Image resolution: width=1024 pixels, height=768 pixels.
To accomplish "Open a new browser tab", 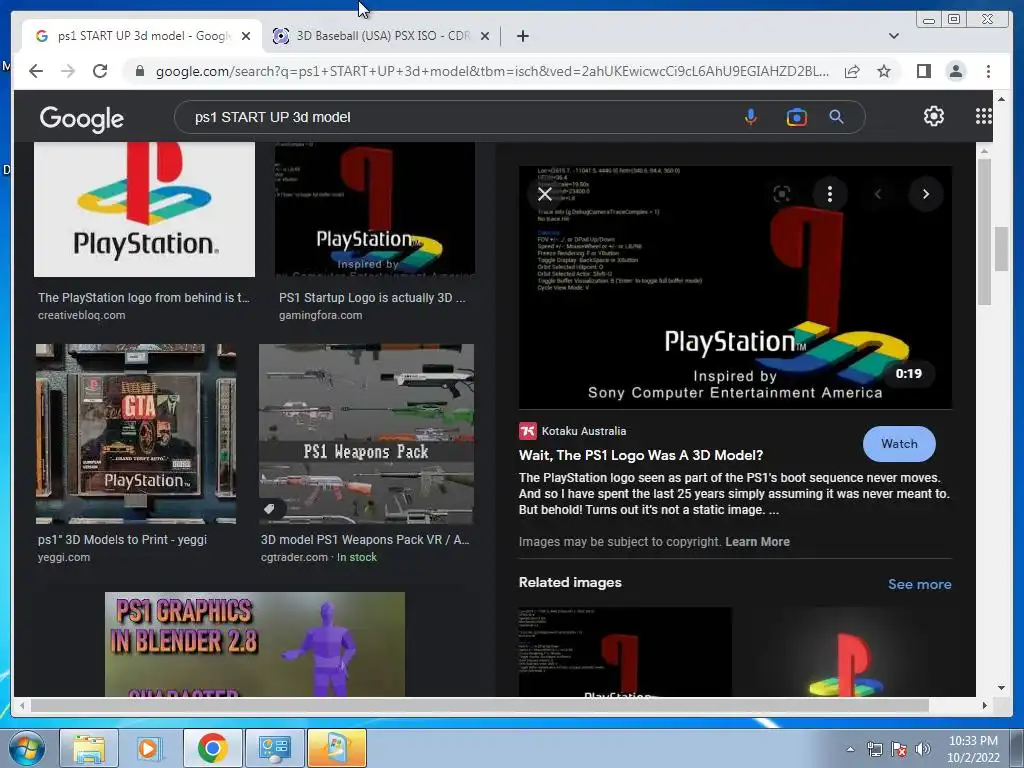I will tap(522, 36).
